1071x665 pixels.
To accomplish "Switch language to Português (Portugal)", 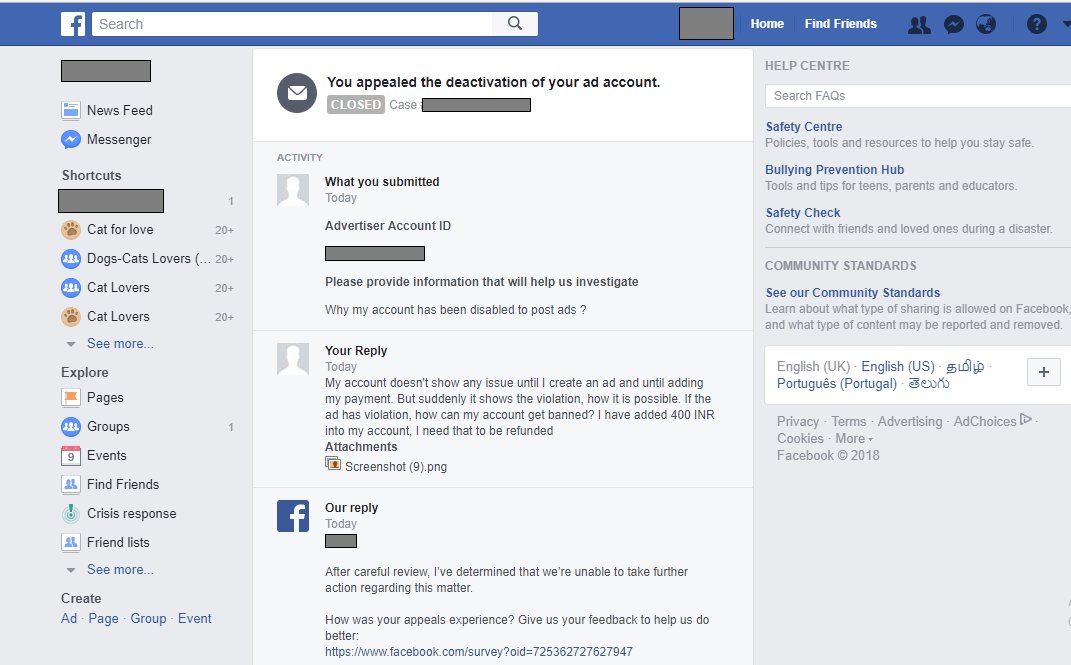I will pos(837,383).
